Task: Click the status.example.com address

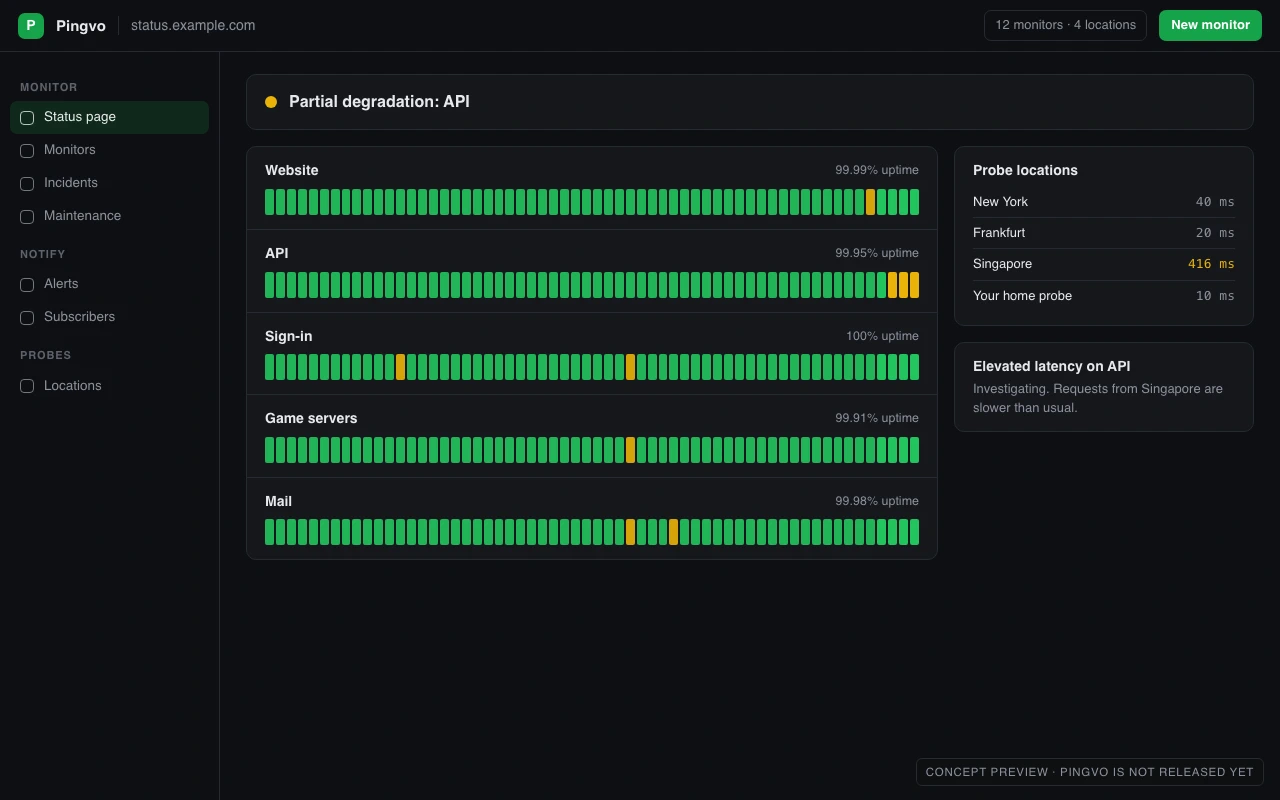Action: point(193,26)
